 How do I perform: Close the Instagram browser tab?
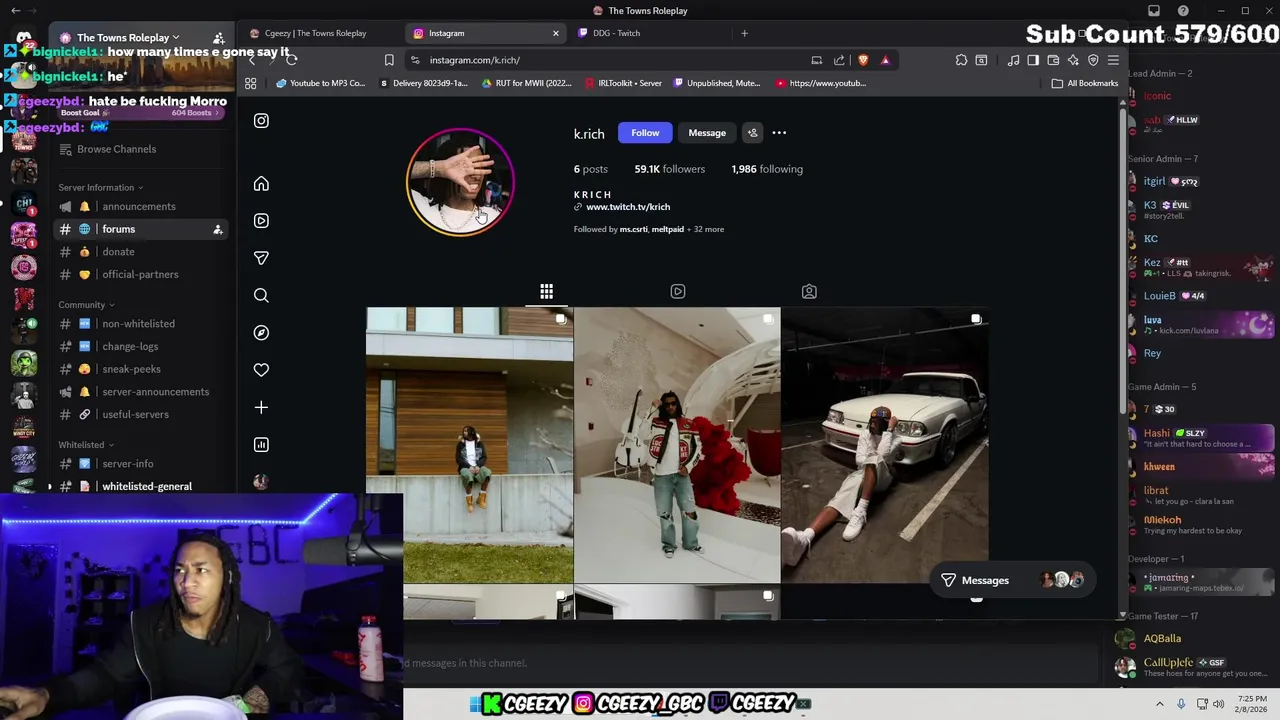[556, 33]
